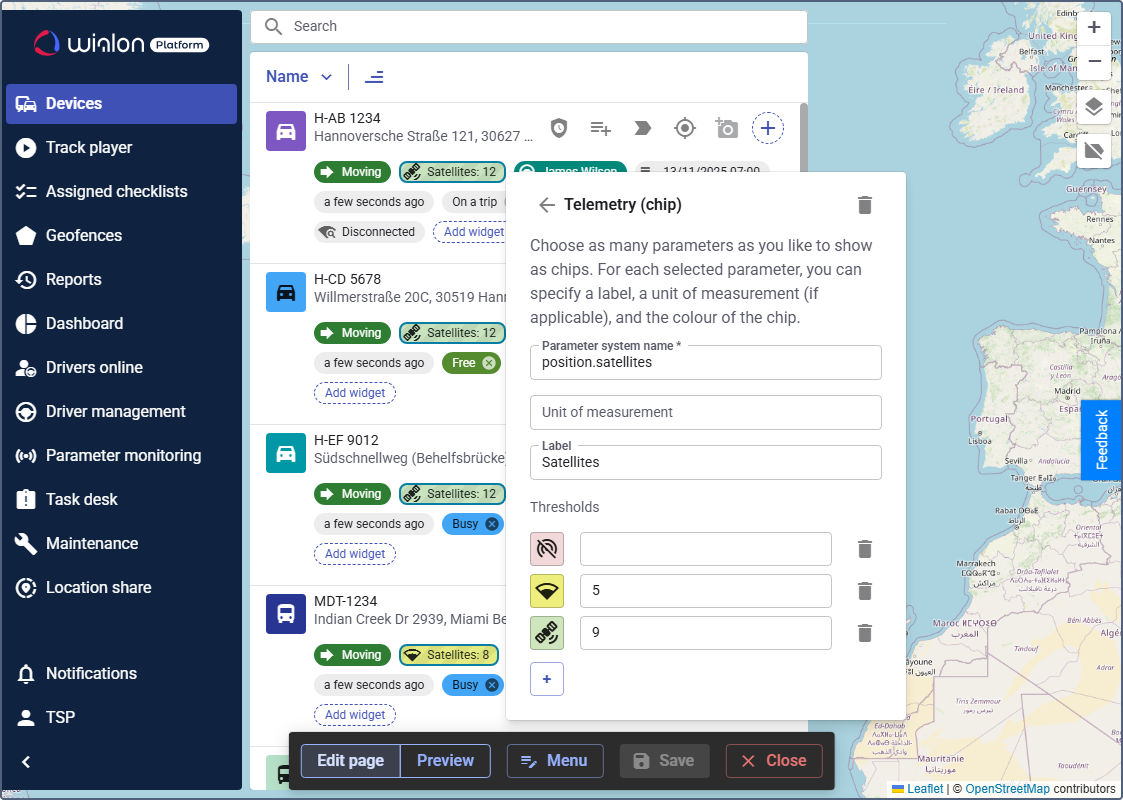Screen dimensions: 1123x800
Task: Click the target locate icon for H-AB 1234
Action: coord(684,128)
